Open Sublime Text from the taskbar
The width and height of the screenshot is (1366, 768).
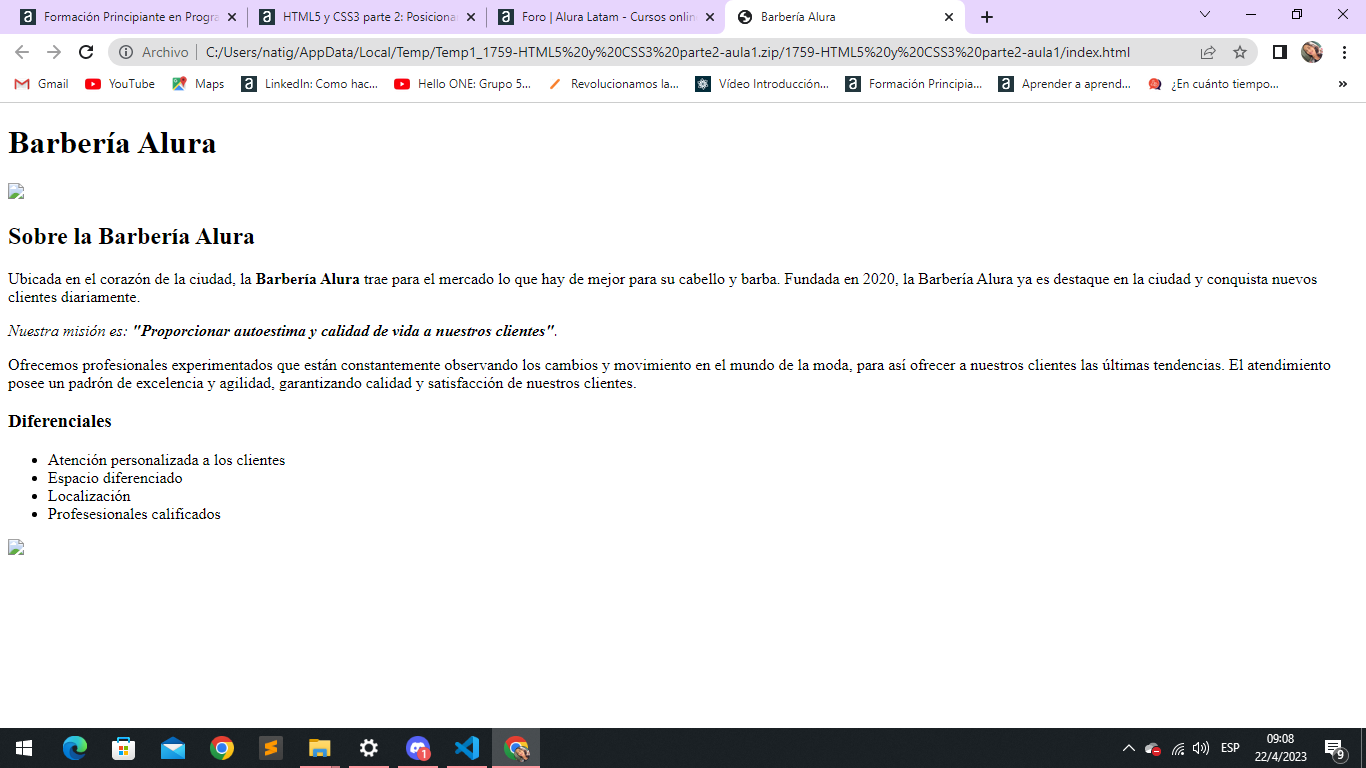point(271,748)
